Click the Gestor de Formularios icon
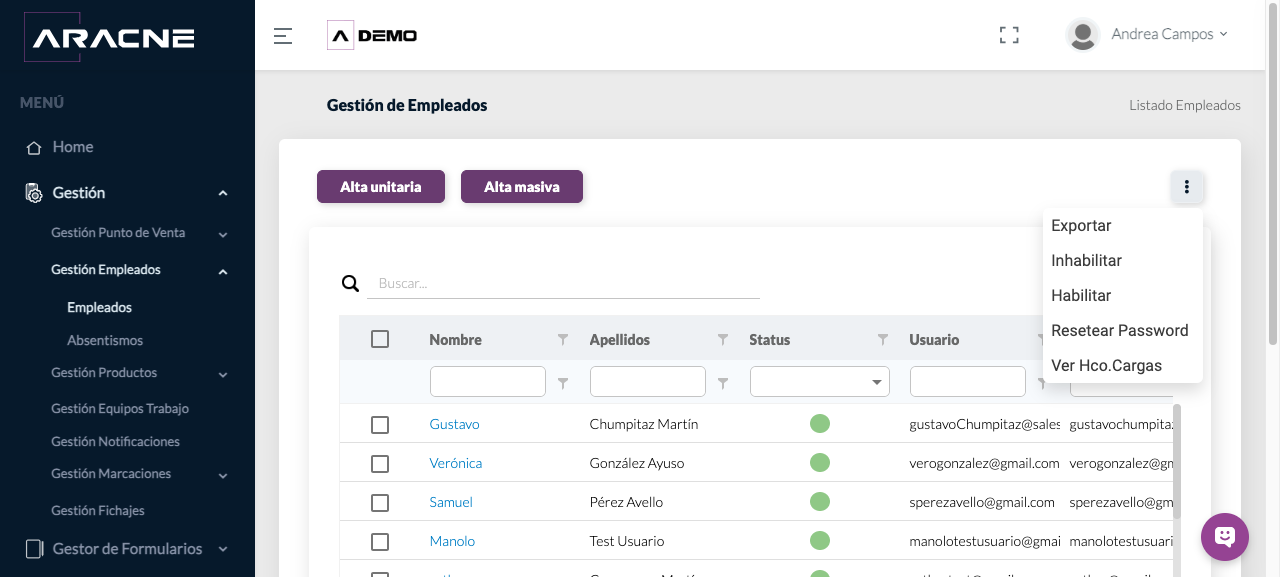This screenshot has width=1280, height=577. (x=34, y=549)
